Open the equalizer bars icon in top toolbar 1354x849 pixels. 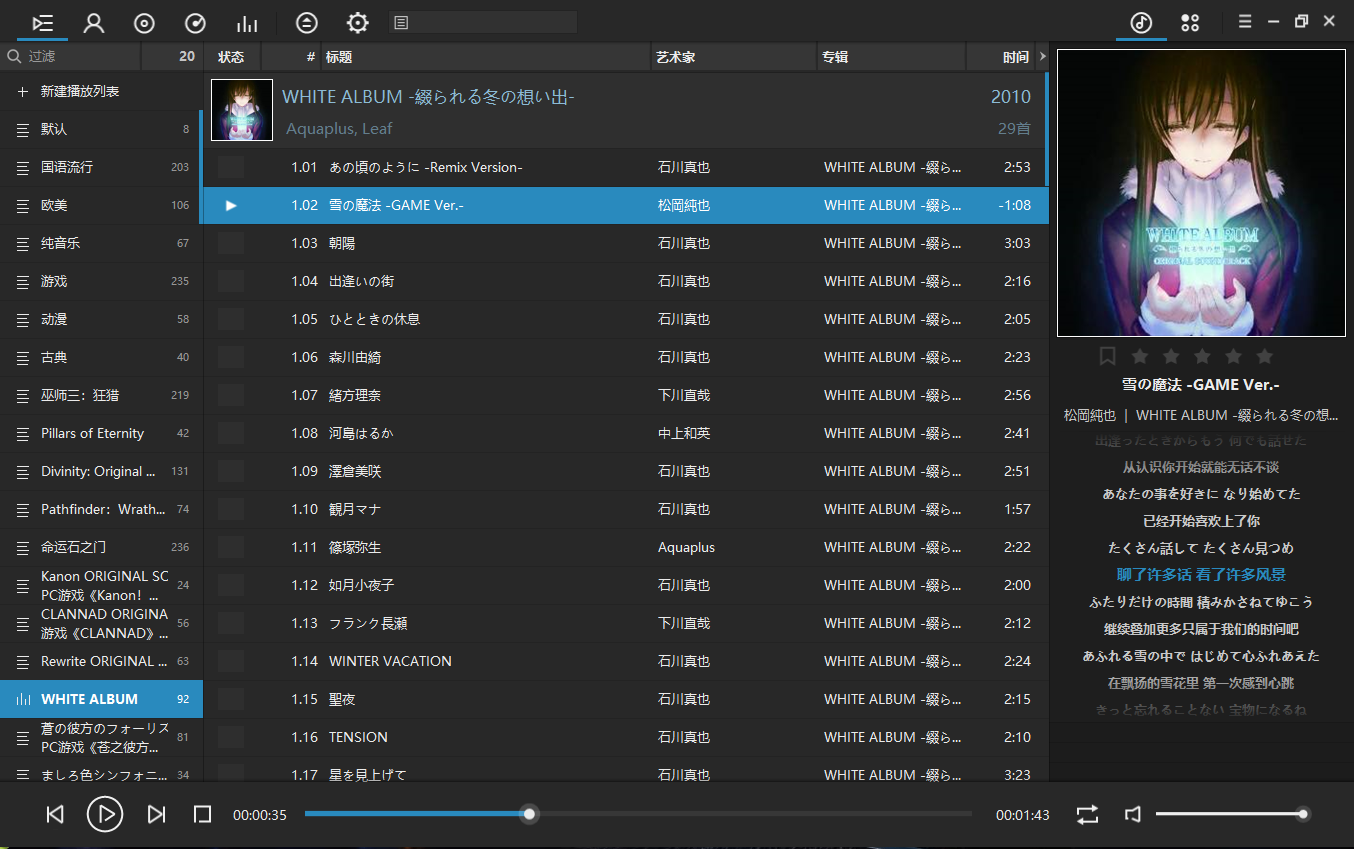pos(246,23)
